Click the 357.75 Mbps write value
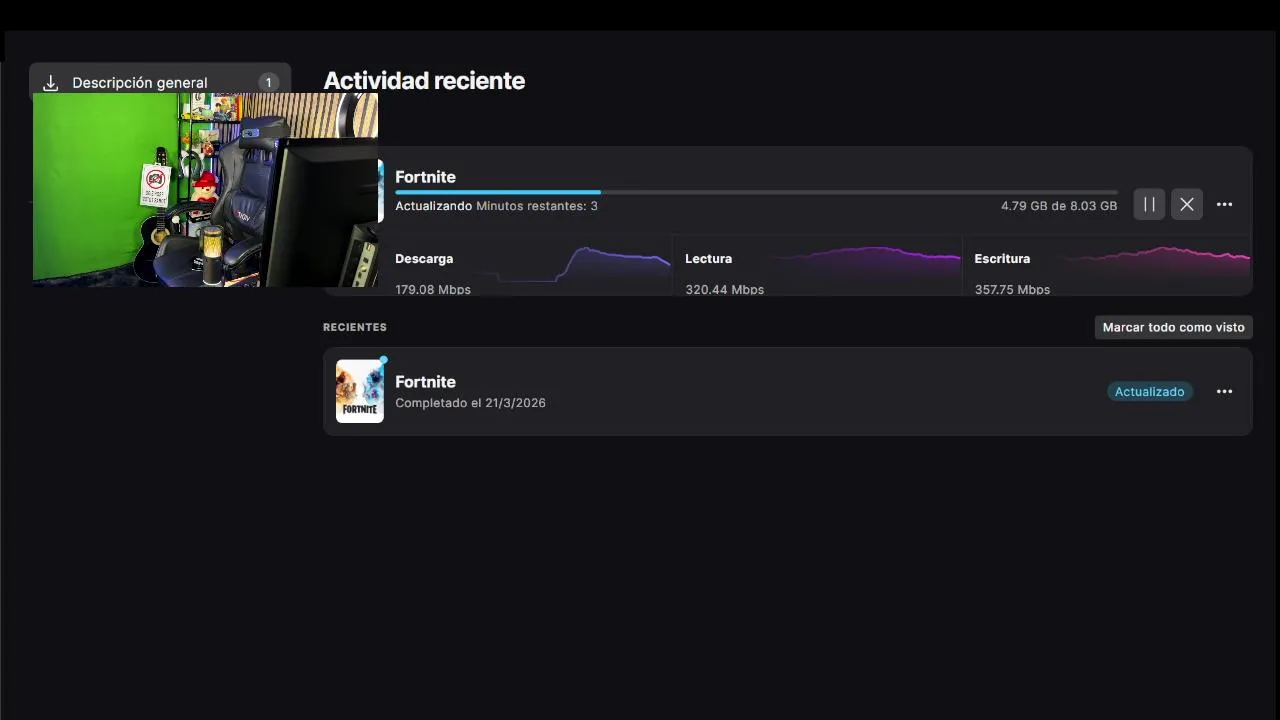 point(1012,289)
